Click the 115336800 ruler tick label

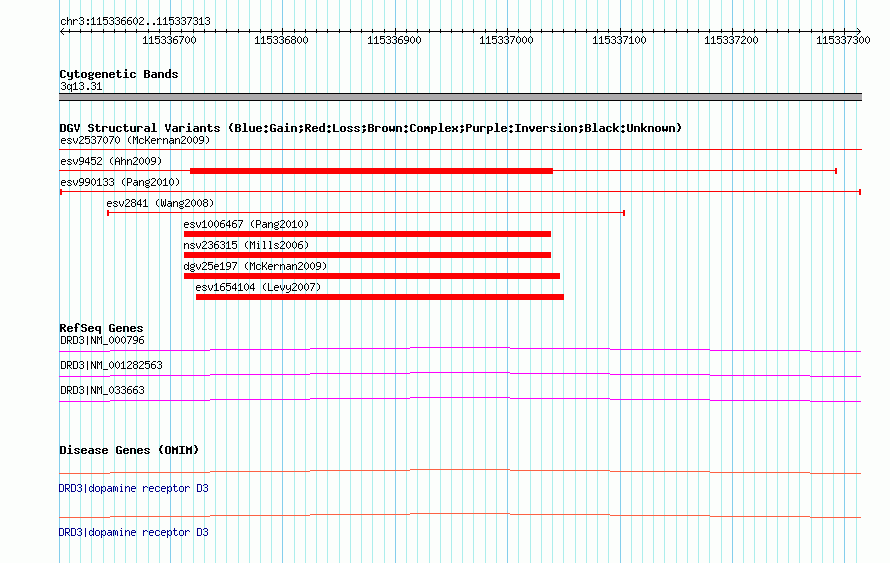click(282, 40)
